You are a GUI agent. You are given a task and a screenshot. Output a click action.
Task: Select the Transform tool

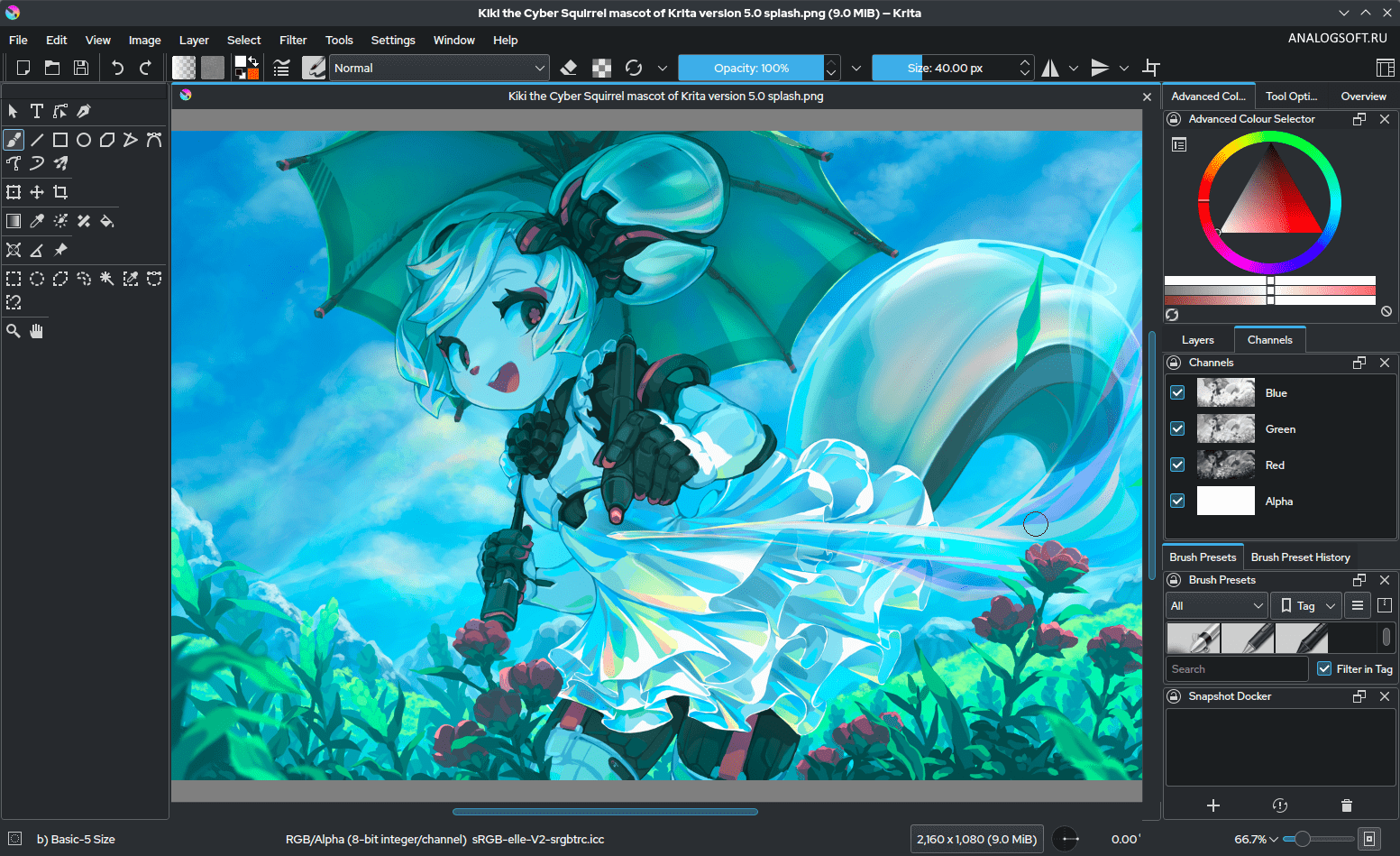pyautogui.click(x=13, y=191)
